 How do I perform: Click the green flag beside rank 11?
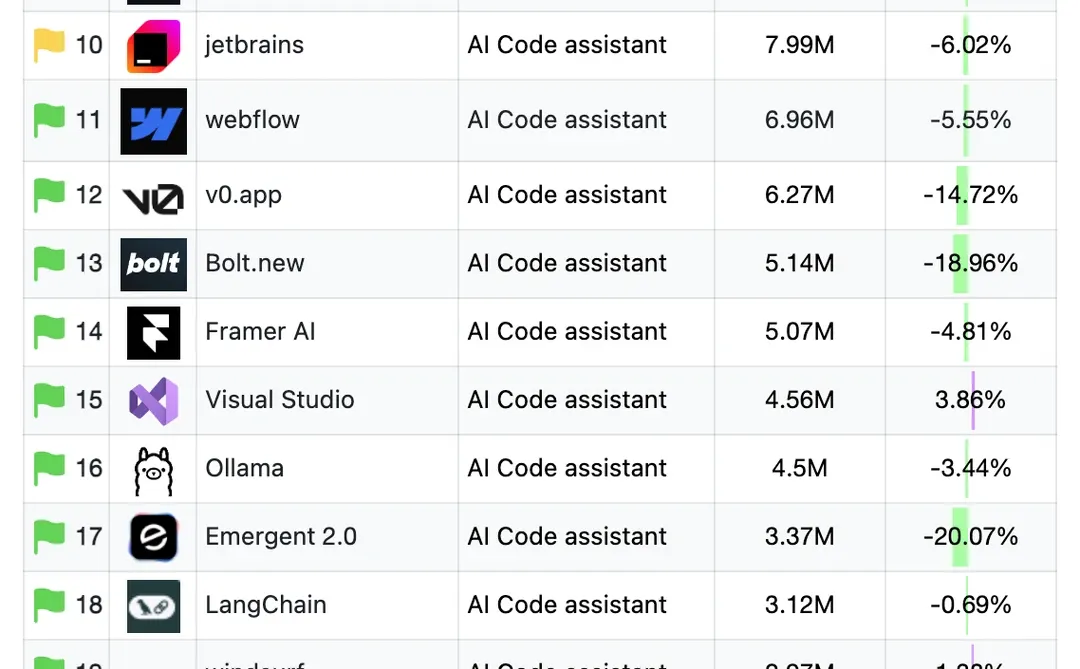(x=49, y=119)
